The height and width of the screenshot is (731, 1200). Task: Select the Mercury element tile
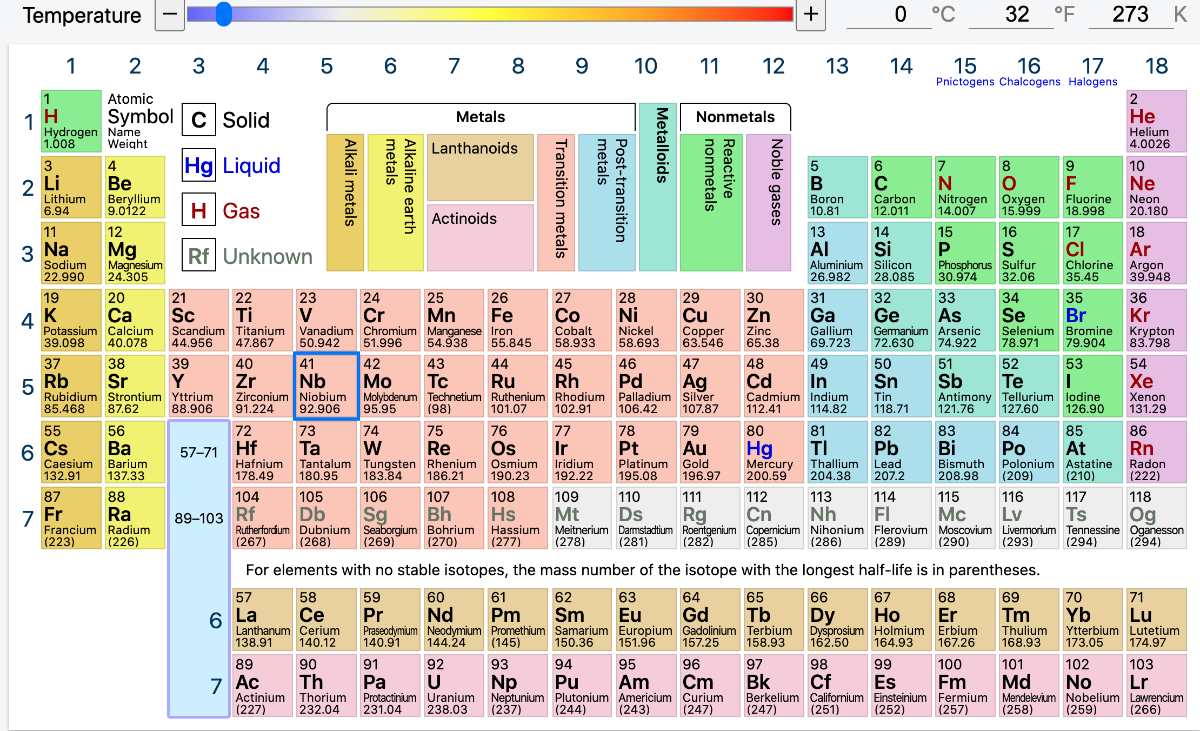(774, 452)
